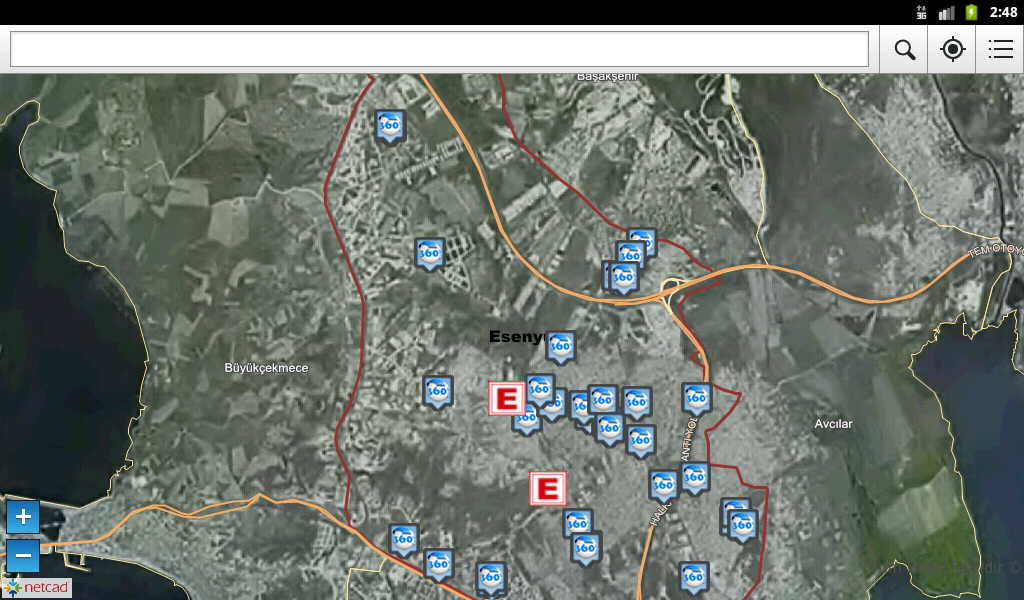Tap the magnifier search icon
The image size is (1024, 600).
tap(904, 50)
